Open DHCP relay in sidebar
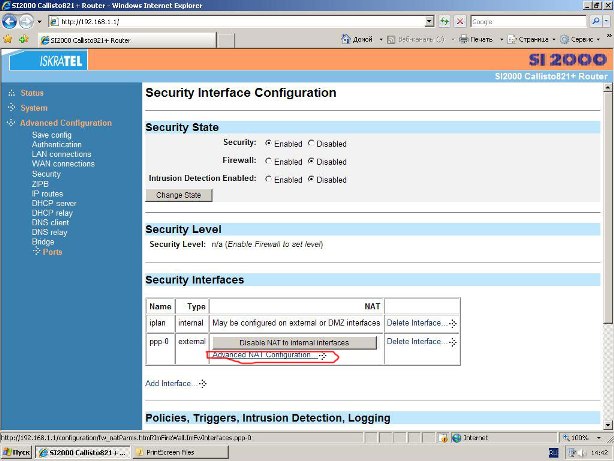The height and width of the screenshot is (461, 614). (x=52, y=213)
